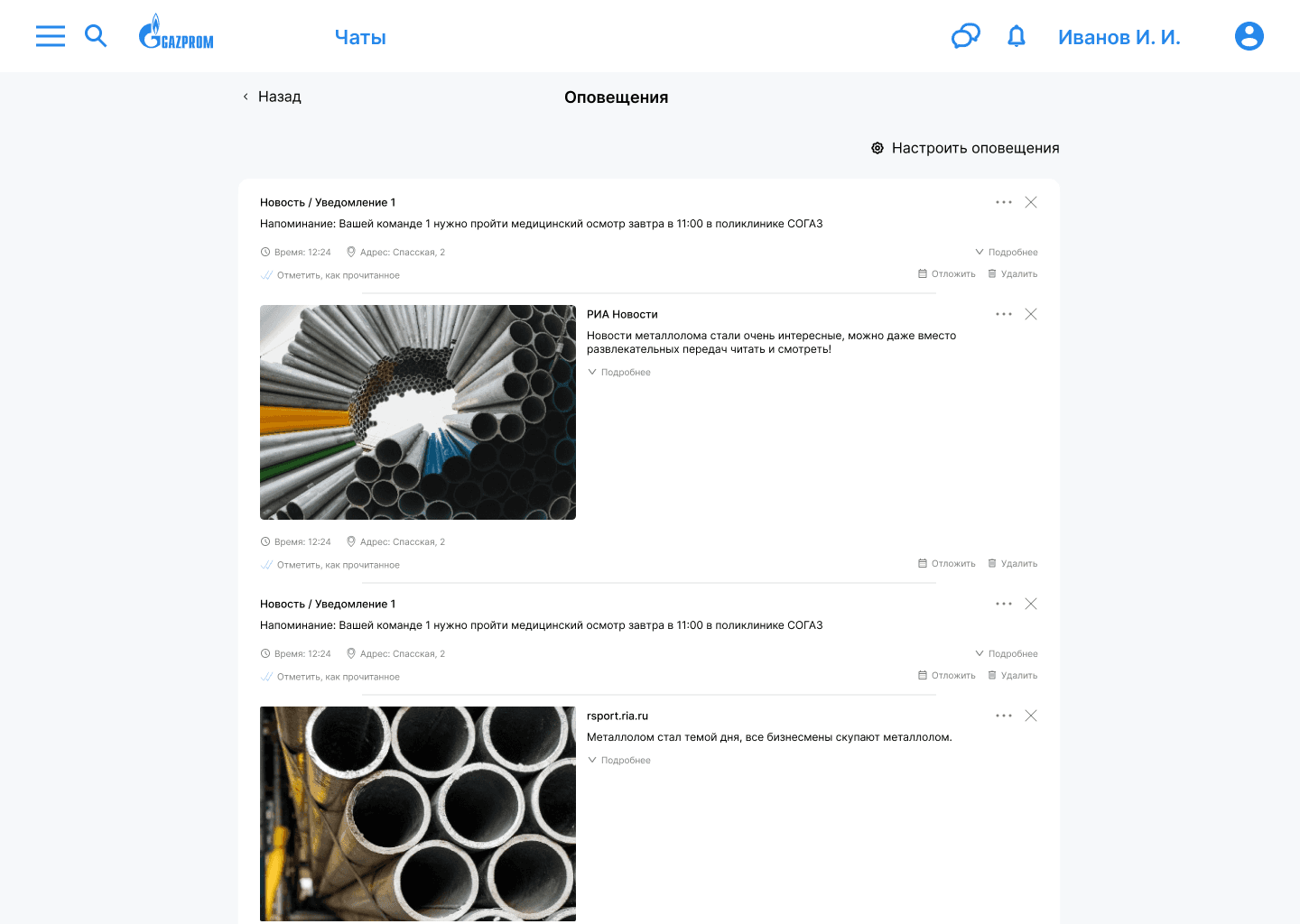This screenshot has height=924, width=1300.
Task: Open three-dots menu of first Новость / Уведомление 1
Action: coord(1004,202)
